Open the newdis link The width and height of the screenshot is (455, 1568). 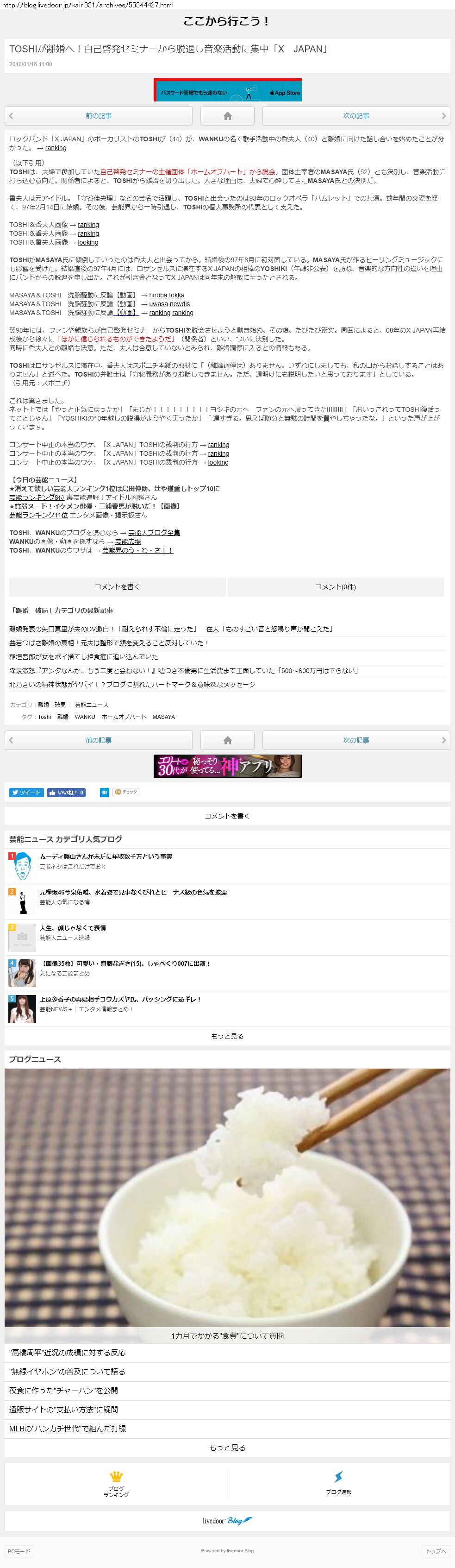180,304
